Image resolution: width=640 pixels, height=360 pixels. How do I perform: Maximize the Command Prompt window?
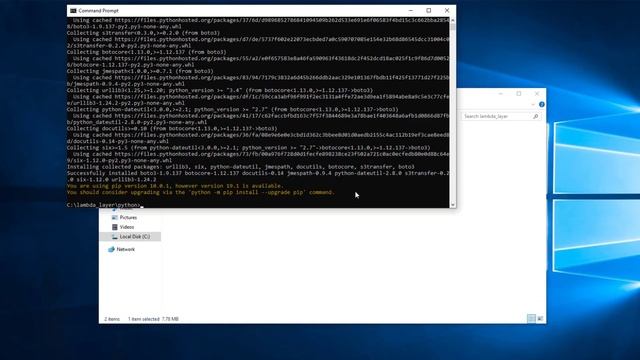(429, 11)
